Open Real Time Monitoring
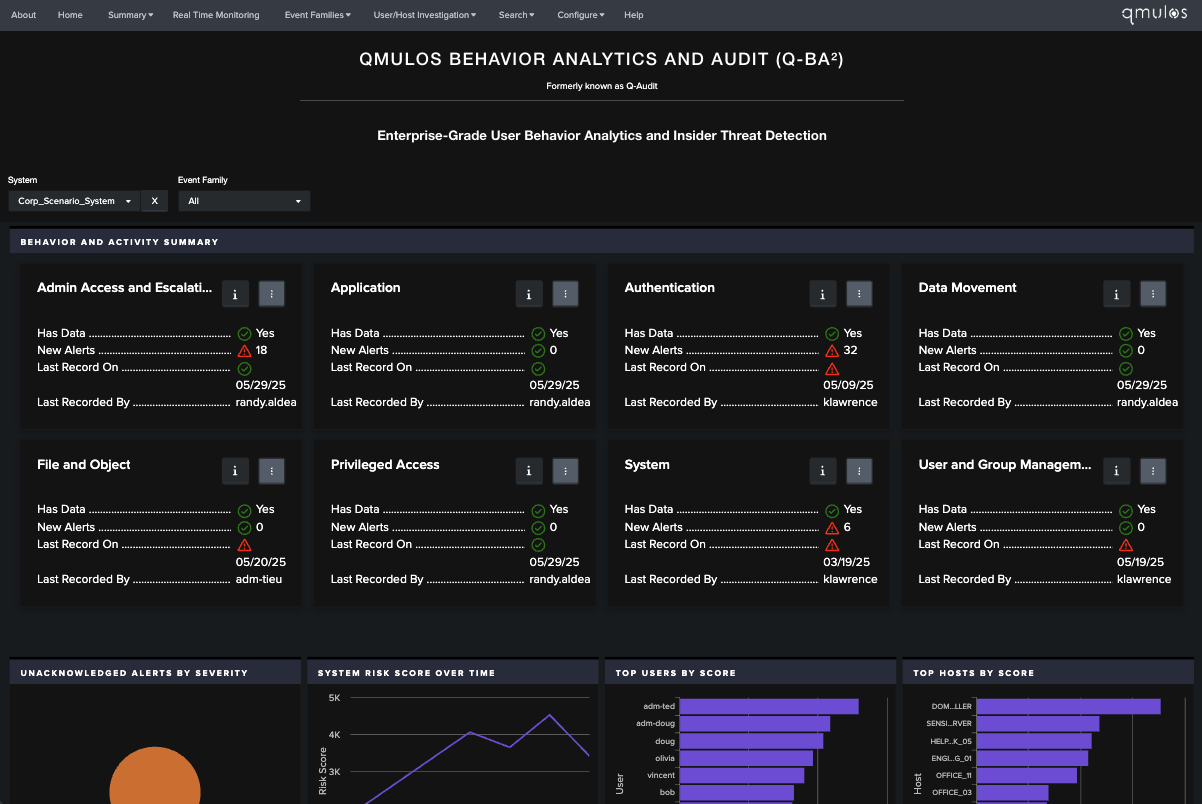Viewport: 1202px width, 804px height. click(216, 15)
